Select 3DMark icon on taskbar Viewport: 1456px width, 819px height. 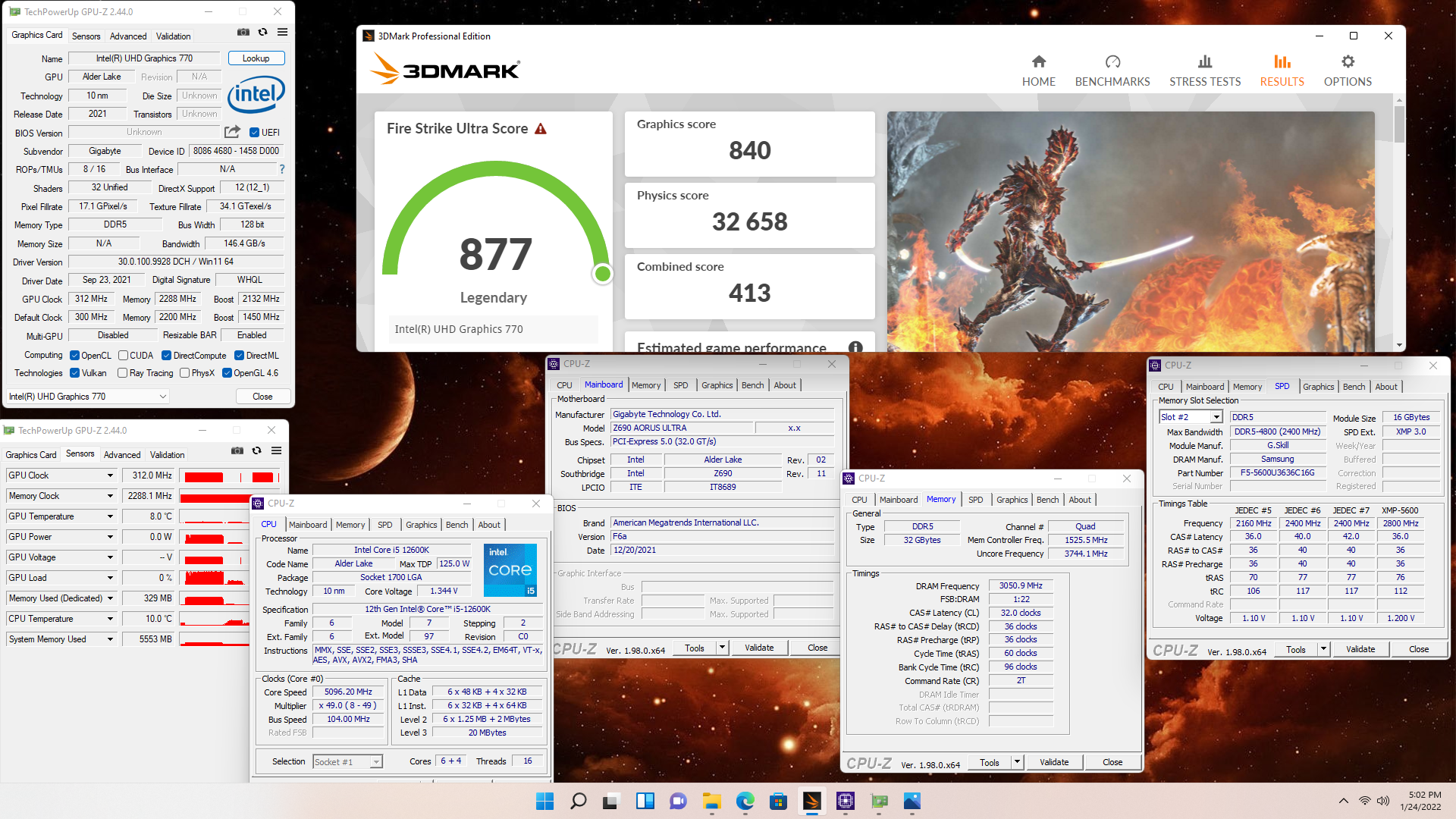coord(811,801)
